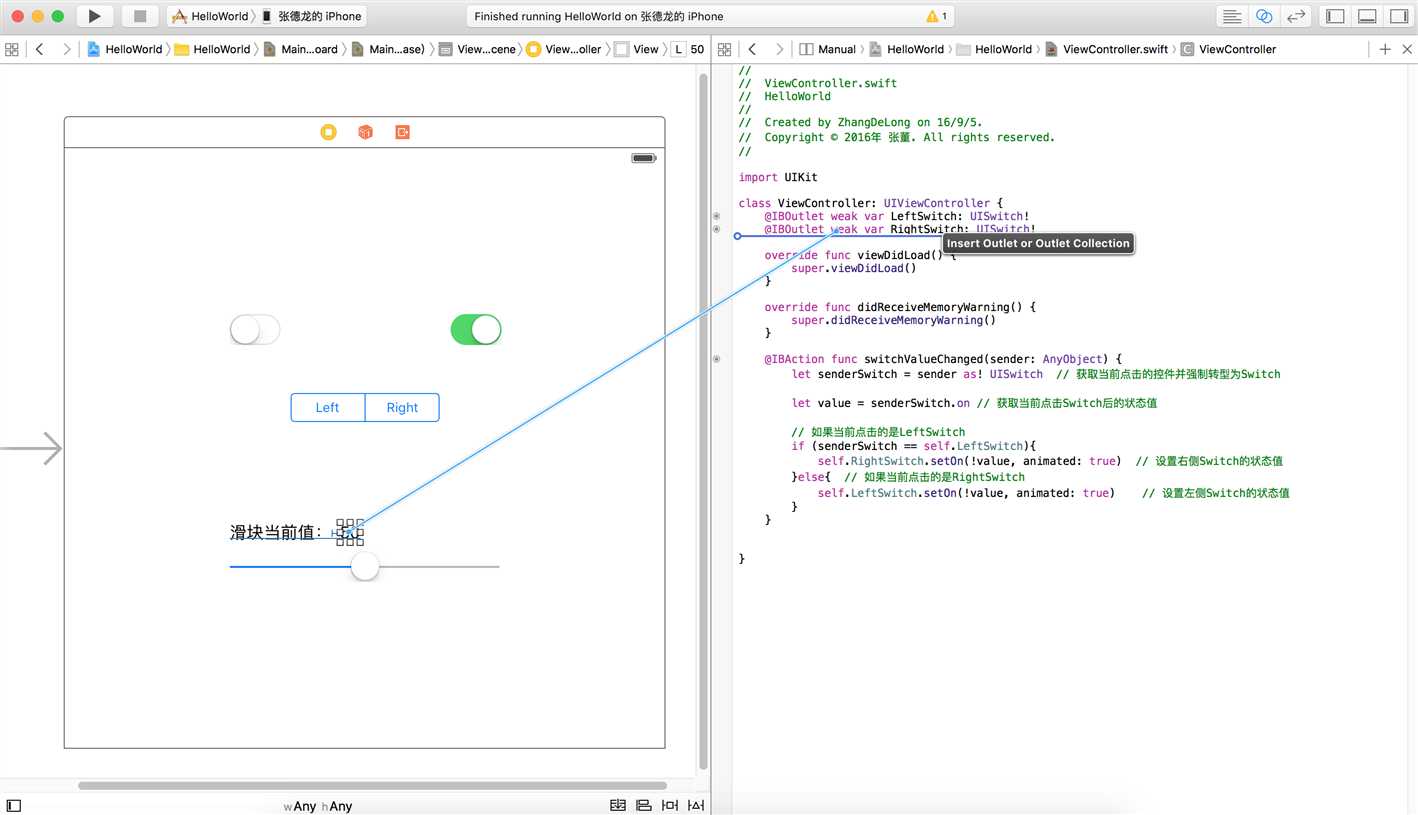This screenshot has width=1418, height=815.
Task: Turn on the left switch
Action: coord(255,329)
